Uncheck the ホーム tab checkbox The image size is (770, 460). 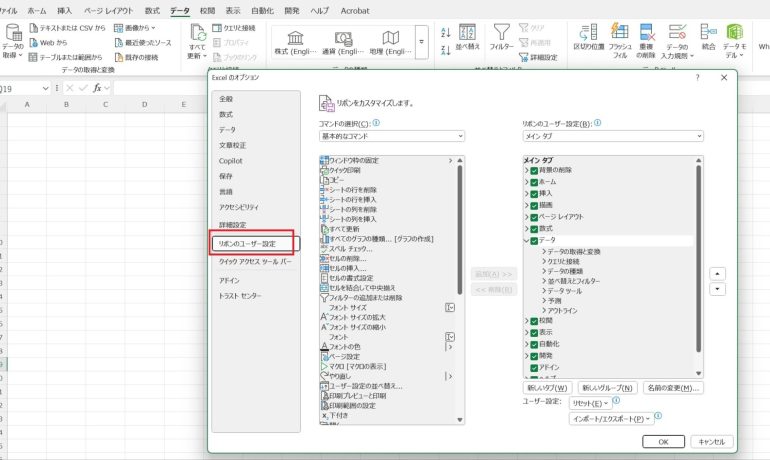534,182
